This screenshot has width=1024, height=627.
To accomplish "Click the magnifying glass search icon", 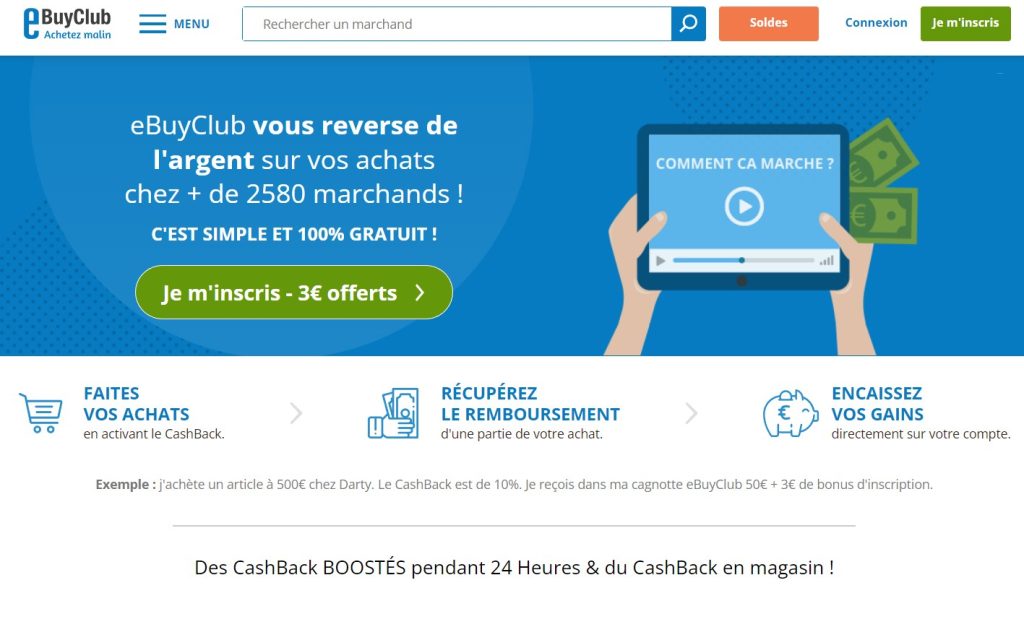I will tap(688, 24).
